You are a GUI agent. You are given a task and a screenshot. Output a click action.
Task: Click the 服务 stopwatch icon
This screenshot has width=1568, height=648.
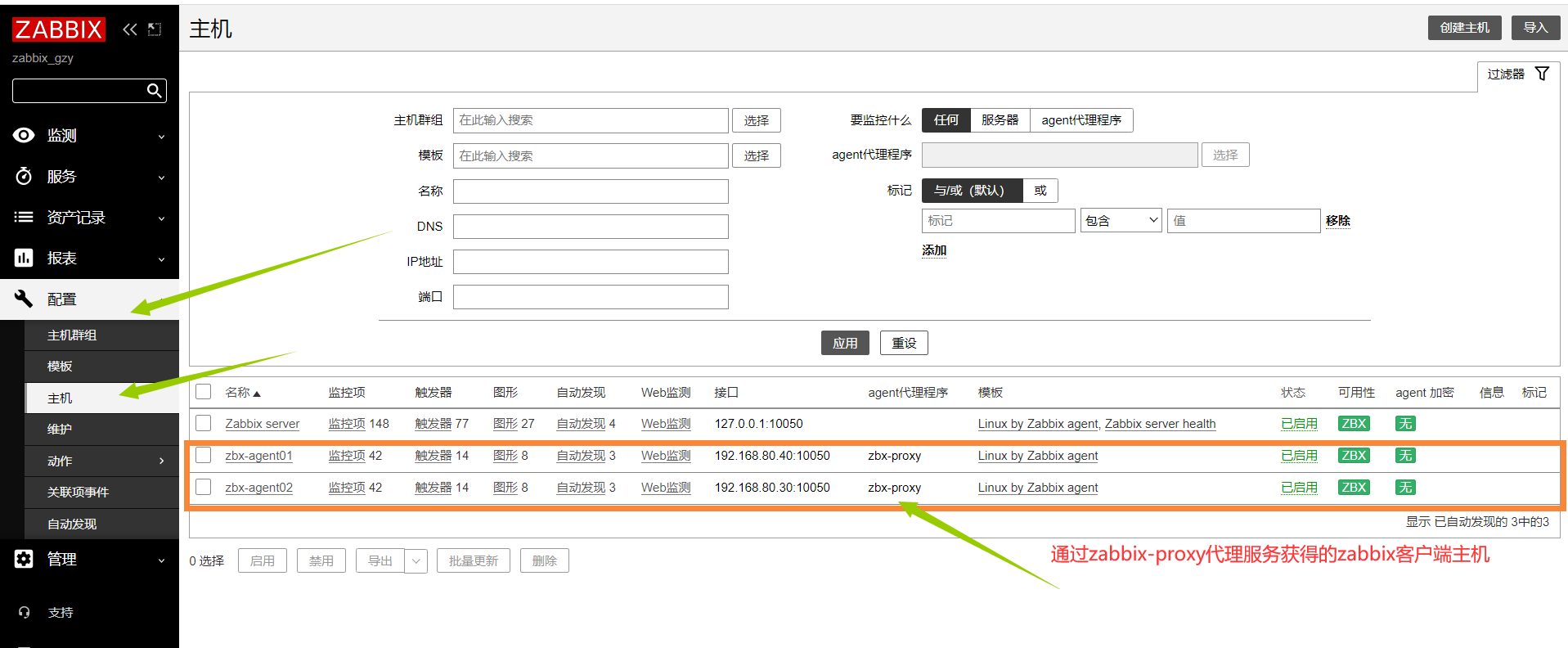[x=24, y=176]
